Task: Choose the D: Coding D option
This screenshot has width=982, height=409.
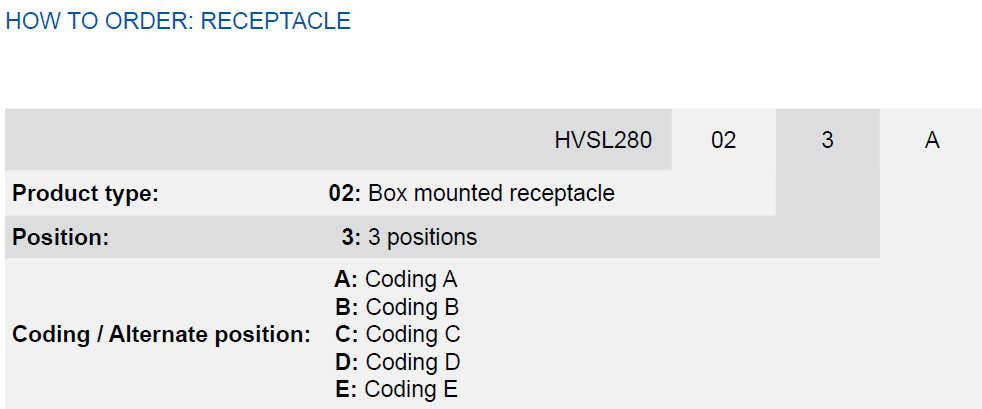Action: pyautogui.click(x=398, y=362)
